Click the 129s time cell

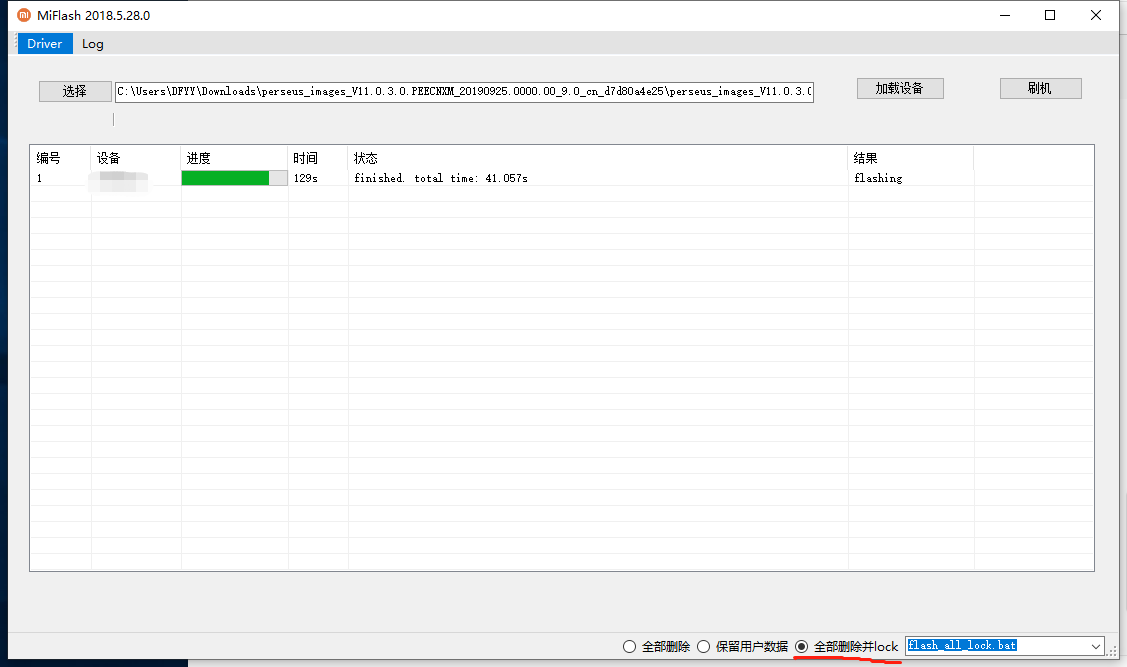(305, 178)
